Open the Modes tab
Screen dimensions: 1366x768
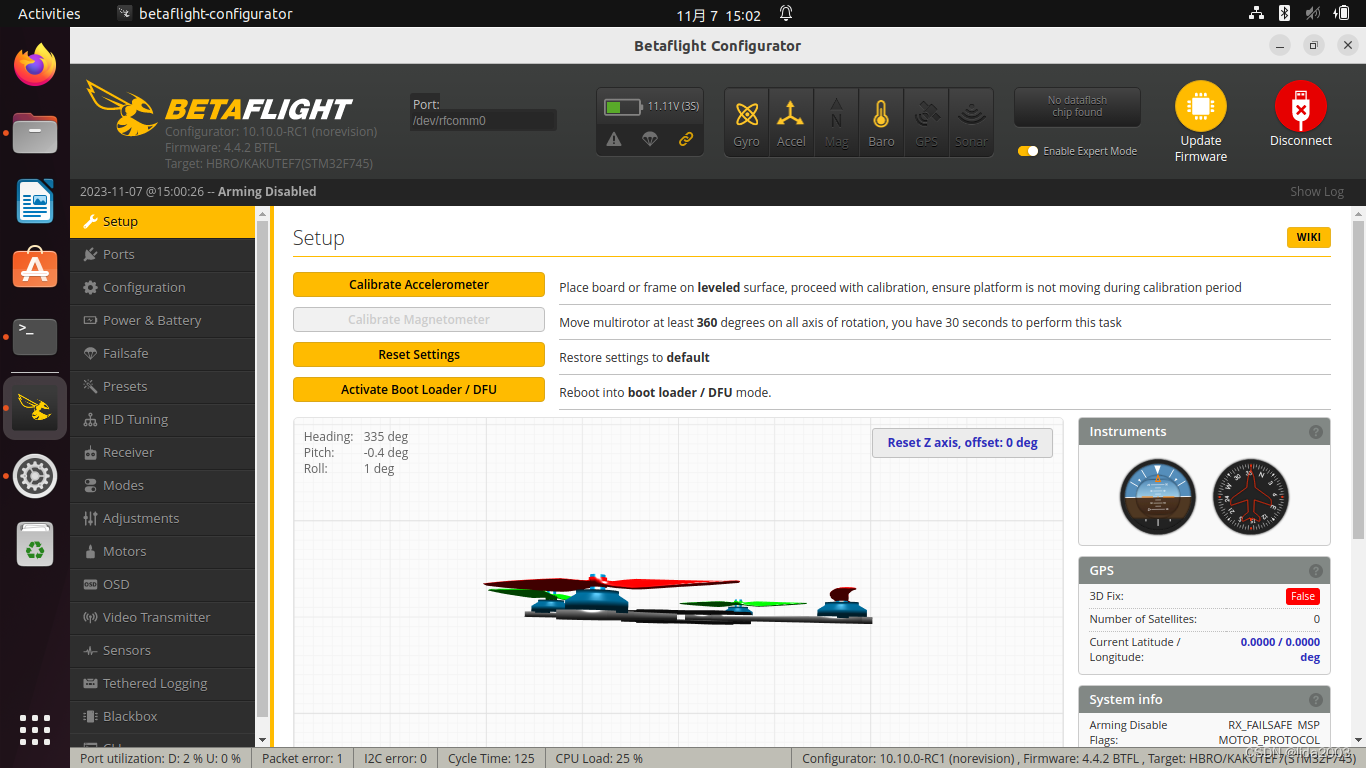tap(162, 486)
